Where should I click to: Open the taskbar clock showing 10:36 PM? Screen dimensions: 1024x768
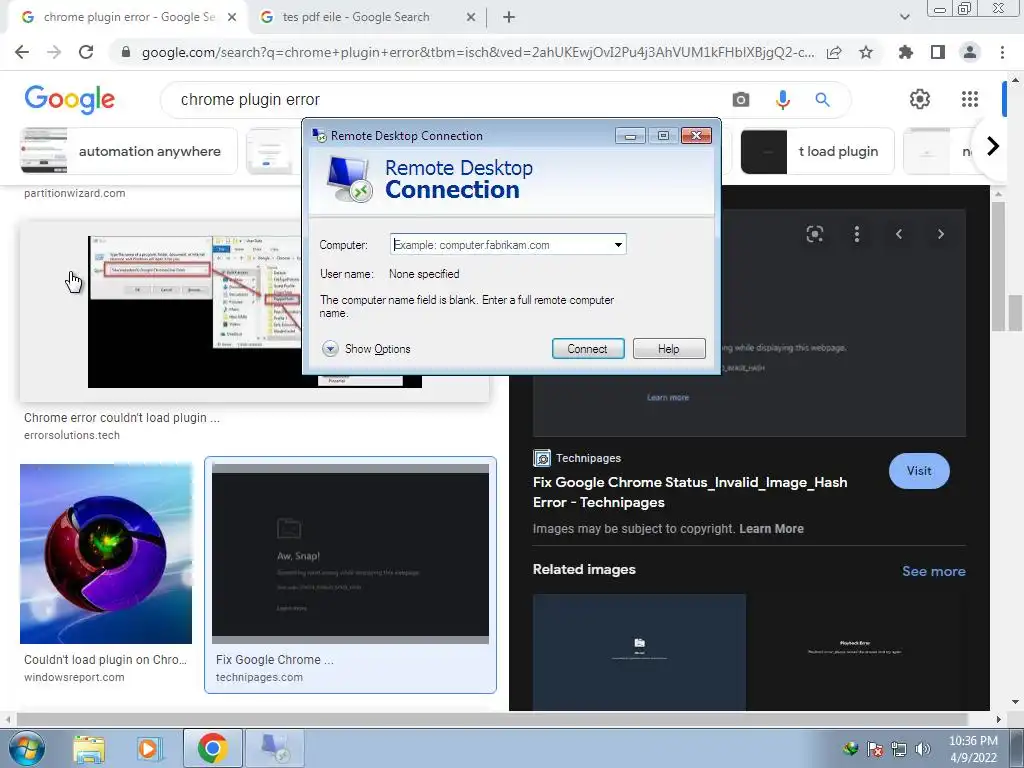(x=973, y=749)
